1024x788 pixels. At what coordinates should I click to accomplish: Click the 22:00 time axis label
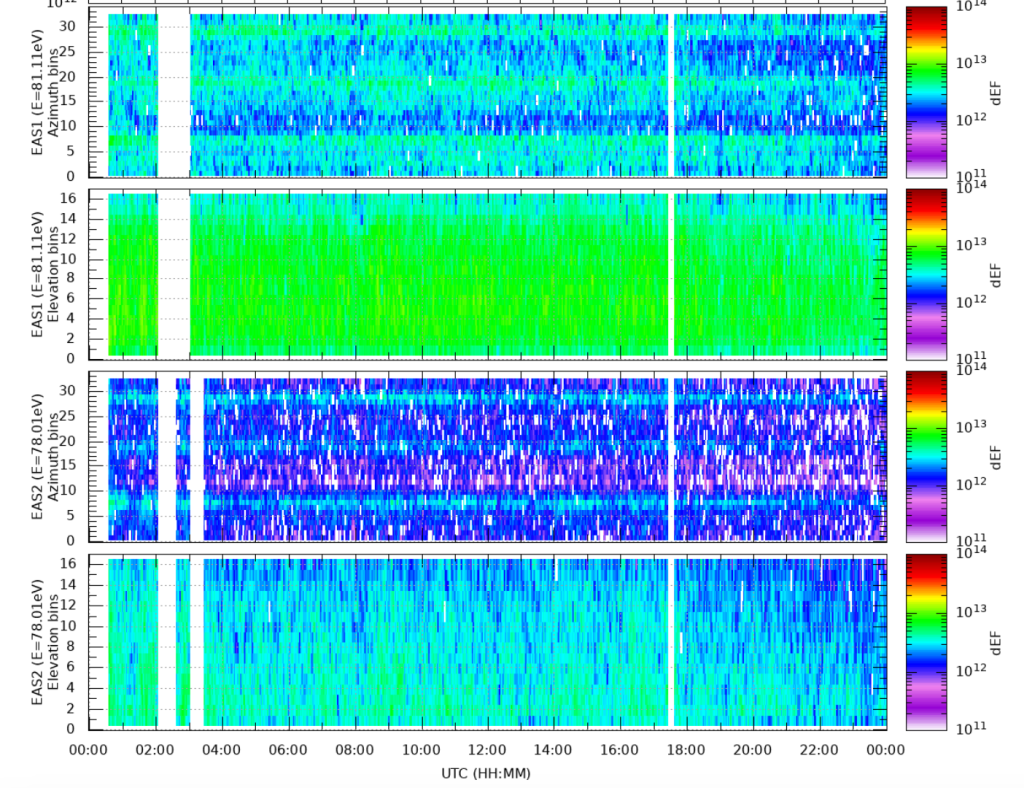click(820, 749)
